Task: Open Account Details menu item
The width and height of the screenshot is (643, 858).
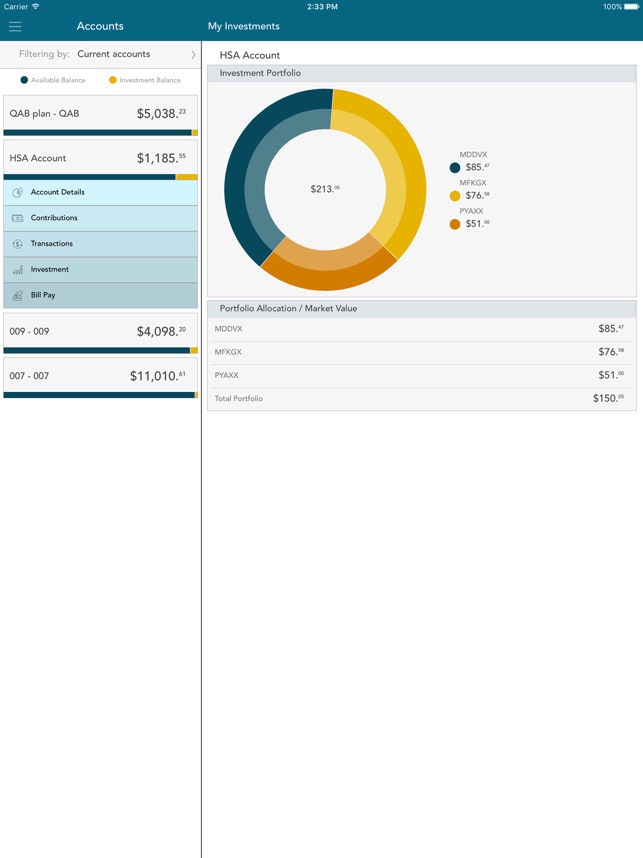Action: click(x=101, y=192)
